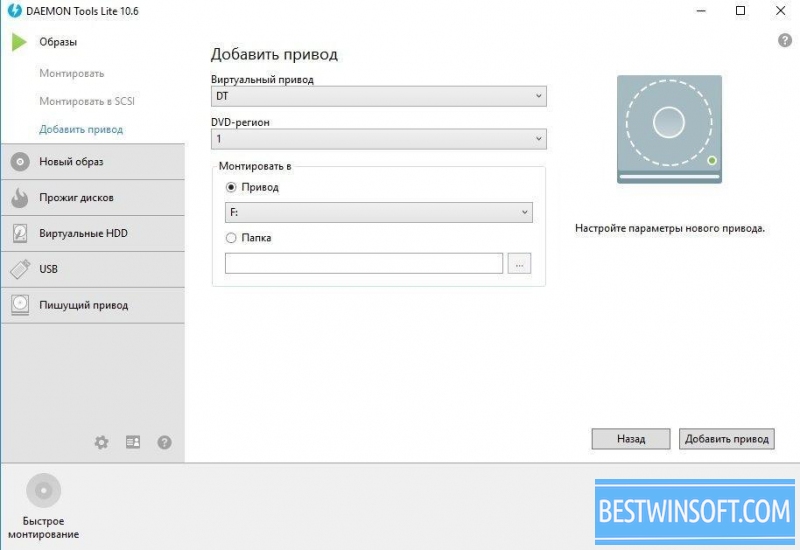Click the Быстрое монтирование disc icon
Image resolution: width=800 pixels, height=550 pixels.
pyautogui.click(x=43, y=490)
